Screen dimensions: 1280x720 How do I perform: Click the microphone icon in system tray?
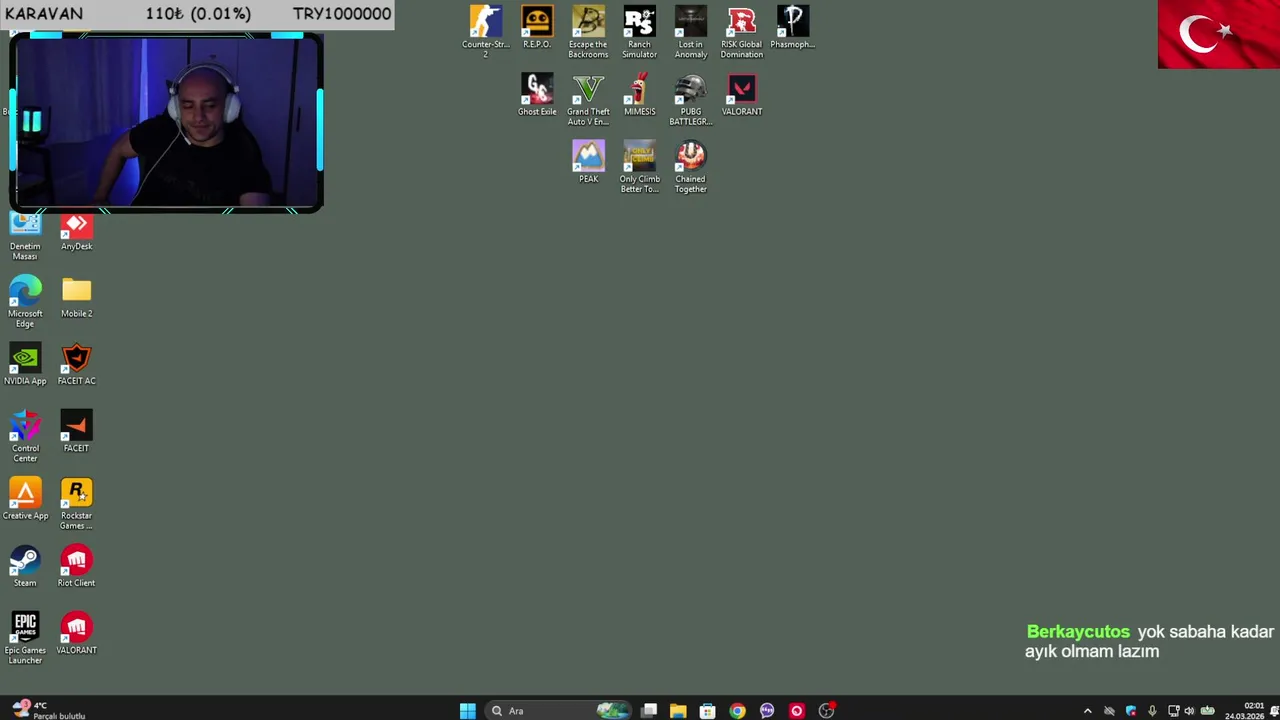[1152, 711]
